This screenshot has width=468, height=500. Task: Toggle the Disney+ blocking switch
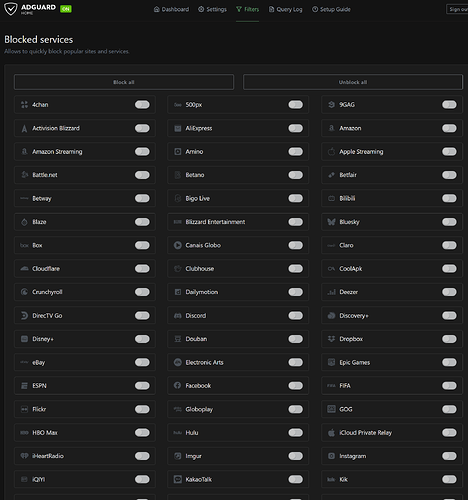pyautogui.click(x=142, y=339)
